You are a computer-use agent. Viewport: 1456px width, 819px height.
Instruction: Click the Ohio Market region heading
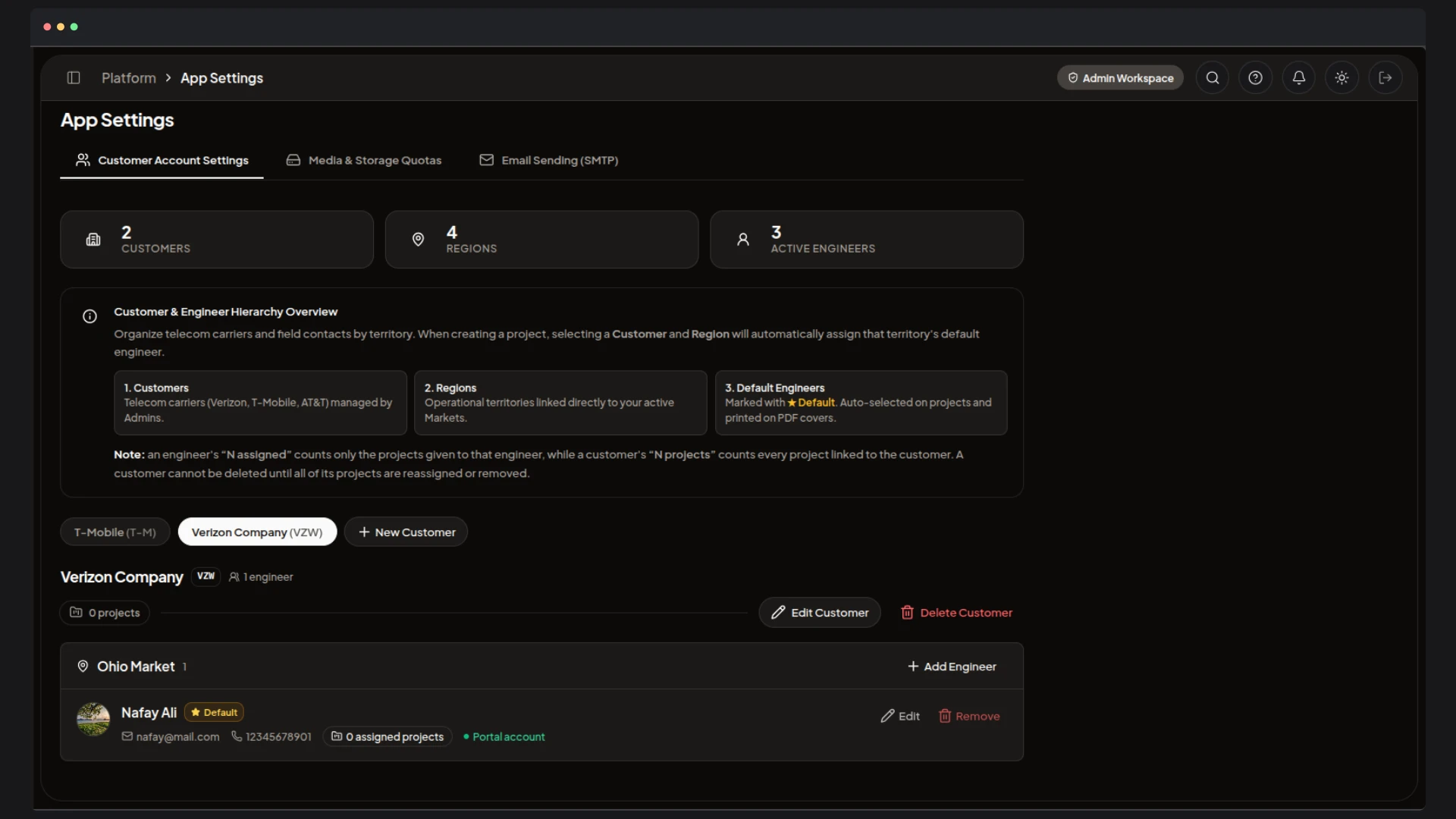point(136,667)
